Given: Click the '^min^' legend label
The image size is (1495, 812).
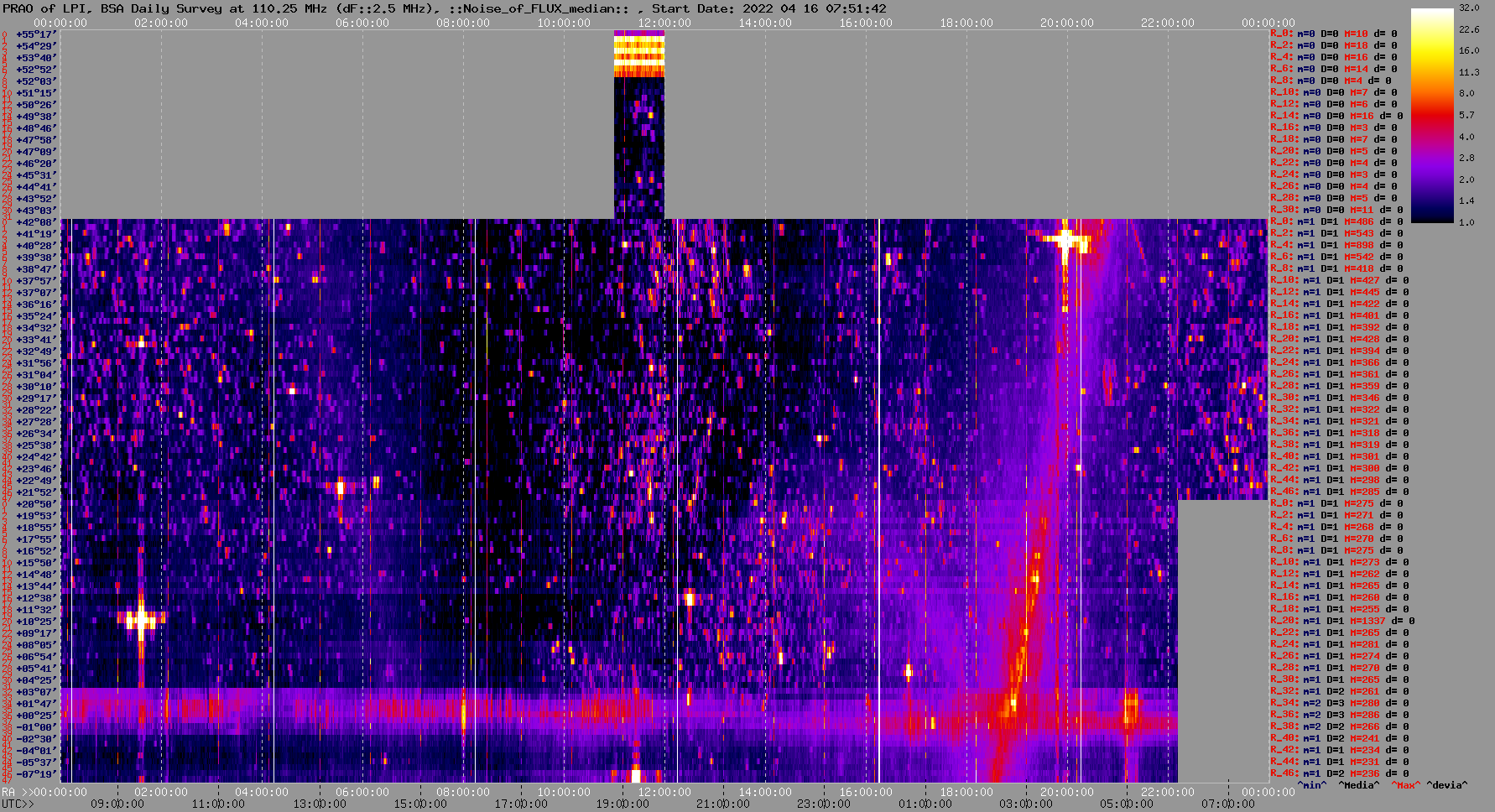Looking at the screenshot, I should pos(1312,786).
